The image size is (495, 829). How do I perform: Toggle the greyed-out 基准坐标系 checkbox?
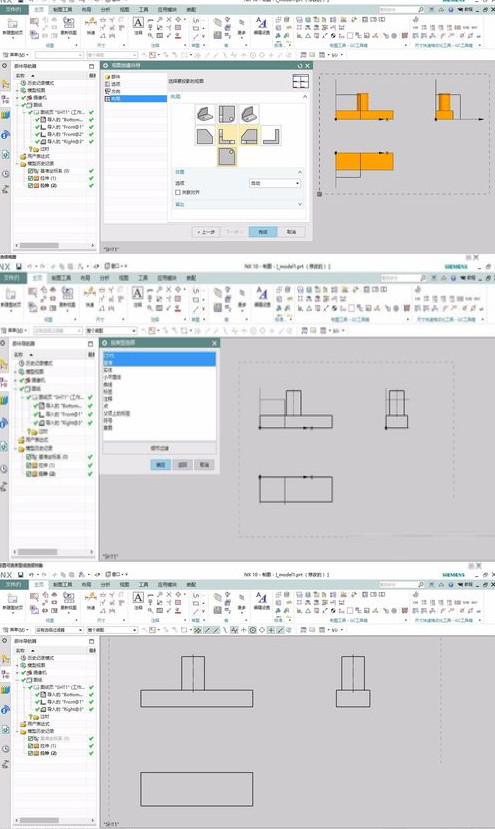point(31,738)
